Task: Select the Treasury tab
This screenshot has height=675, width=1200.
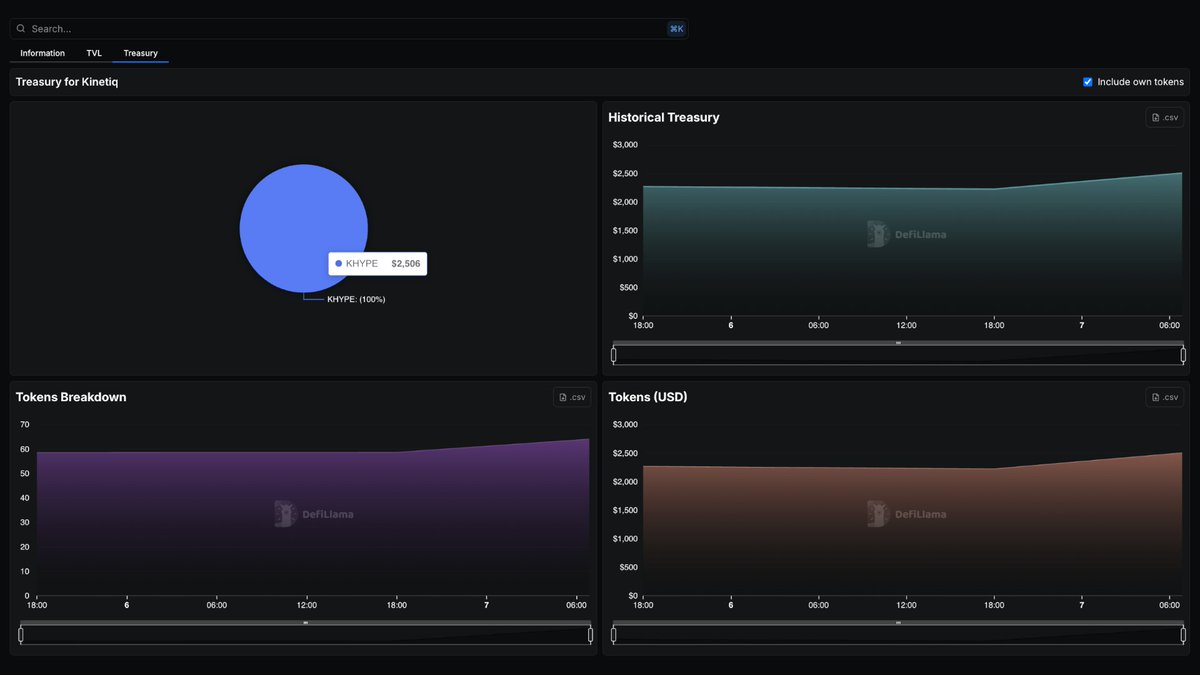Action: coord(140,53)
